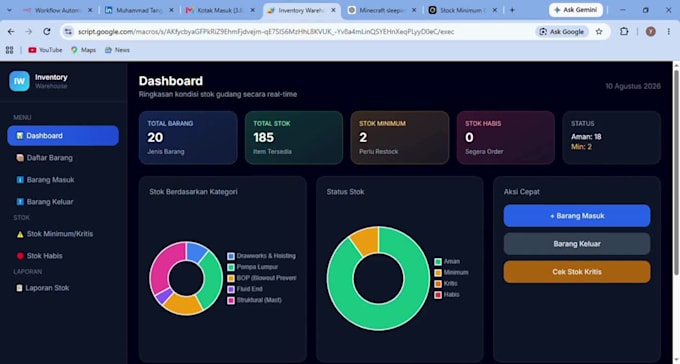Open the YouTube bookmark
This screenshot has width=680, height=364.
click(x=45, y=50)
